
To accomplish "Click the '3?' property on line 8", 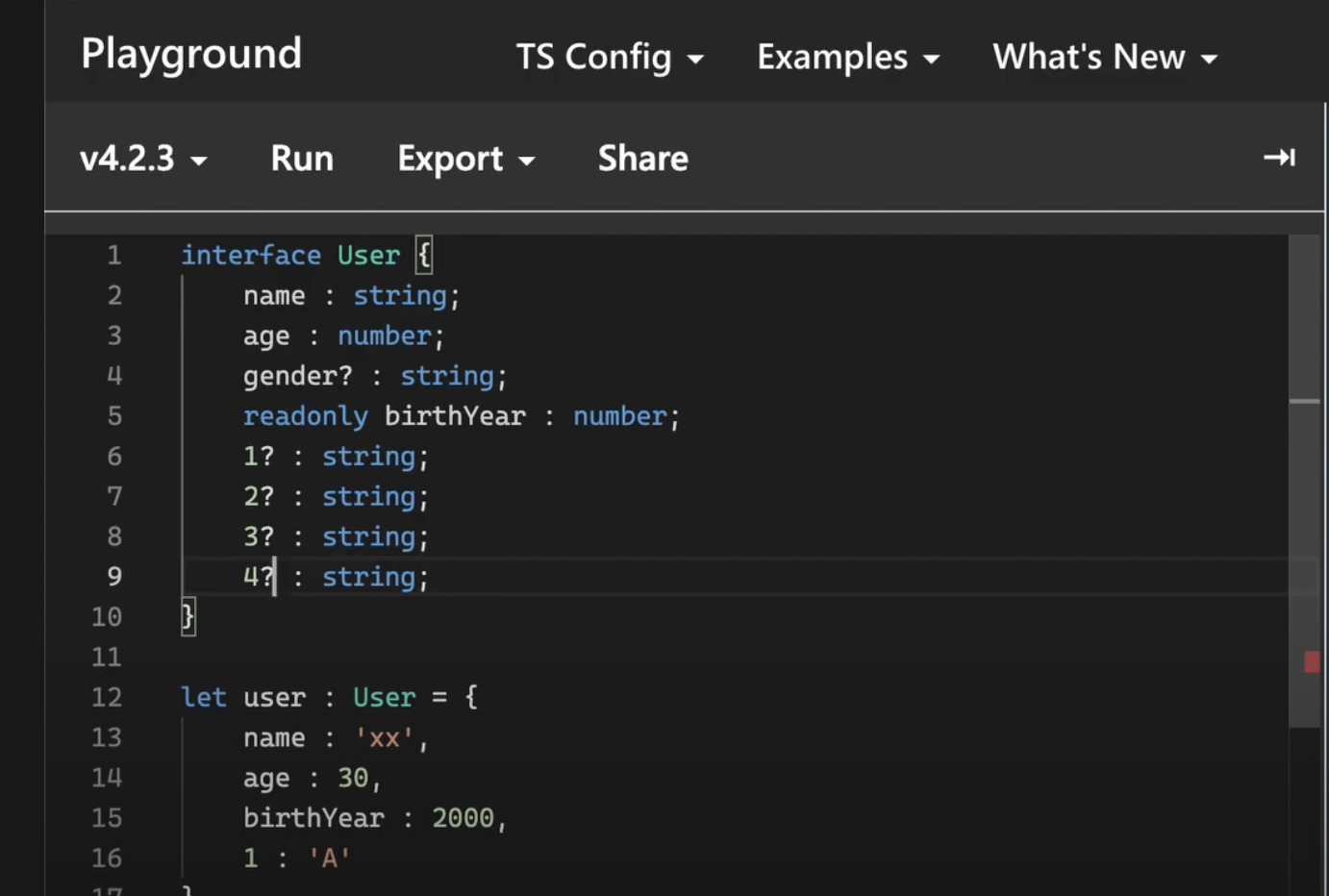I will coord(259,536).
